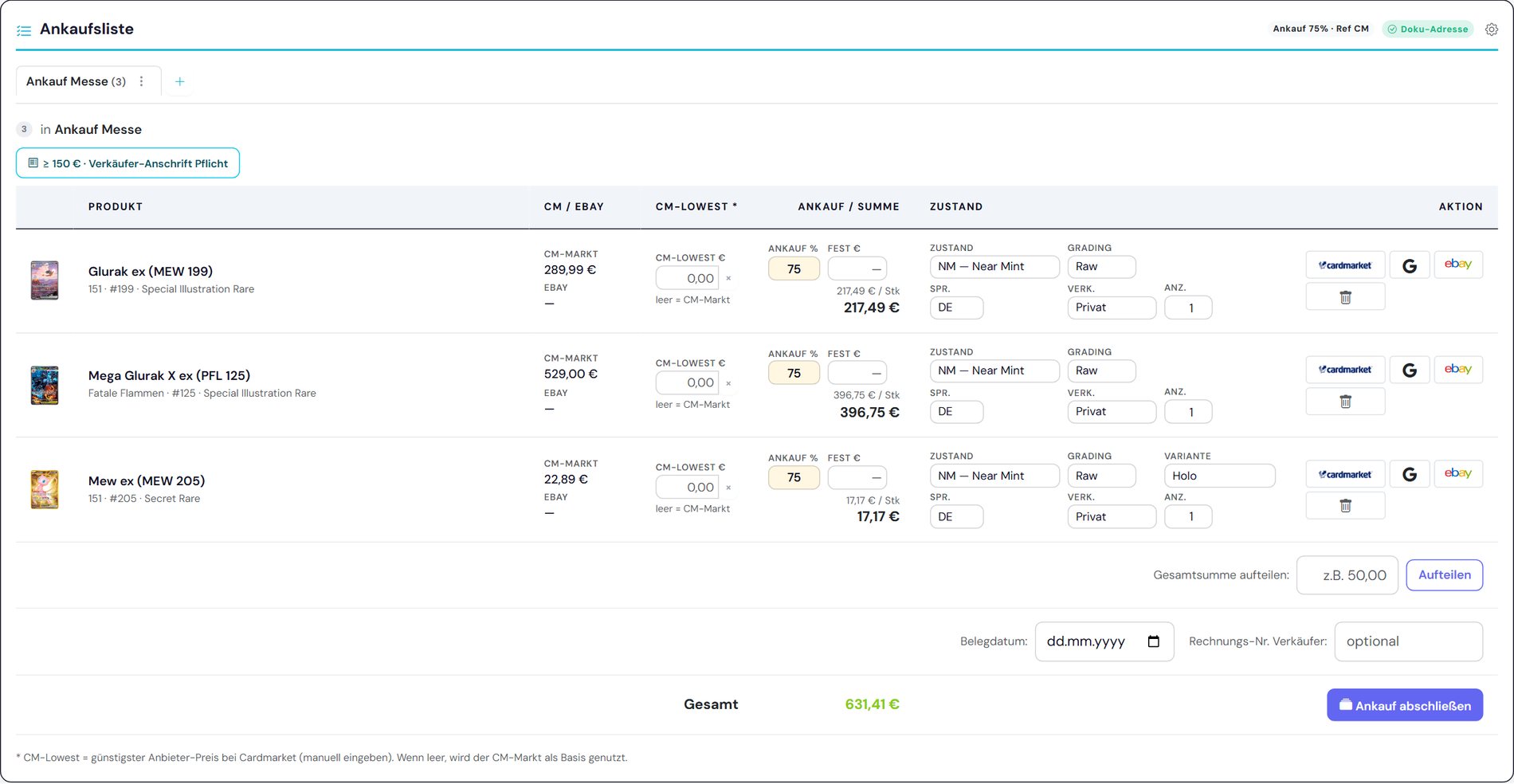Open Zustand dropdown for Glurak ex (MEW 199)
This screenshot has height=784, width=1514.
tap(994, 267)
